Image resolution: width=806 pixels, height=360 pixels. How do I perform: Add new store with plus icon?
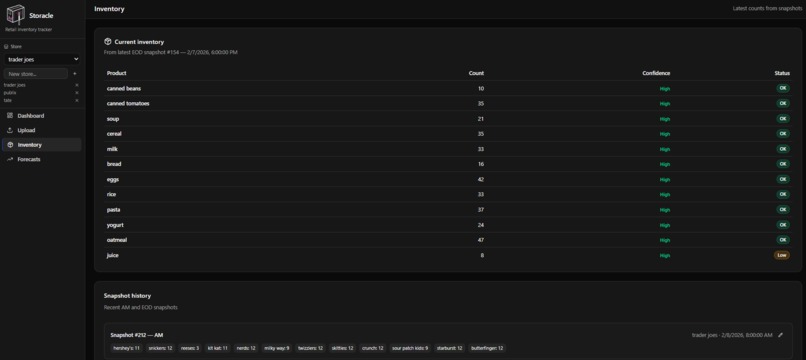(75, 74)
